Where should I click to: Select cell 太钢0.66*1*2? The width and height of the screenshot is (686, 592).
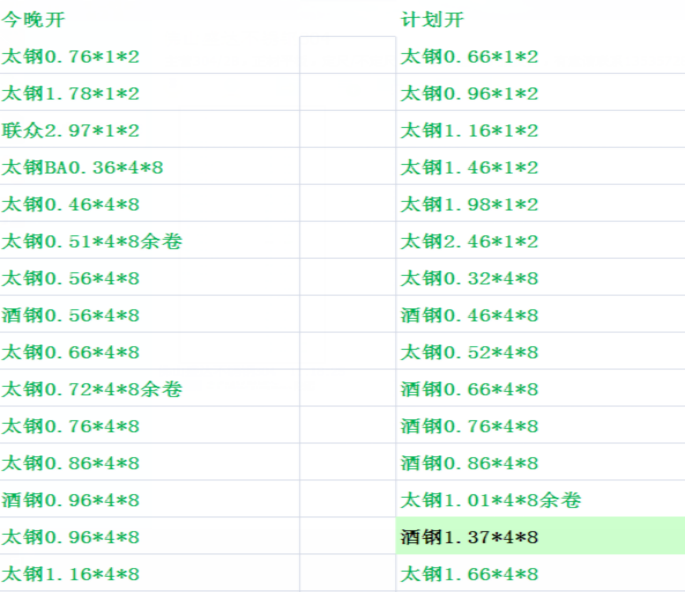541,56
